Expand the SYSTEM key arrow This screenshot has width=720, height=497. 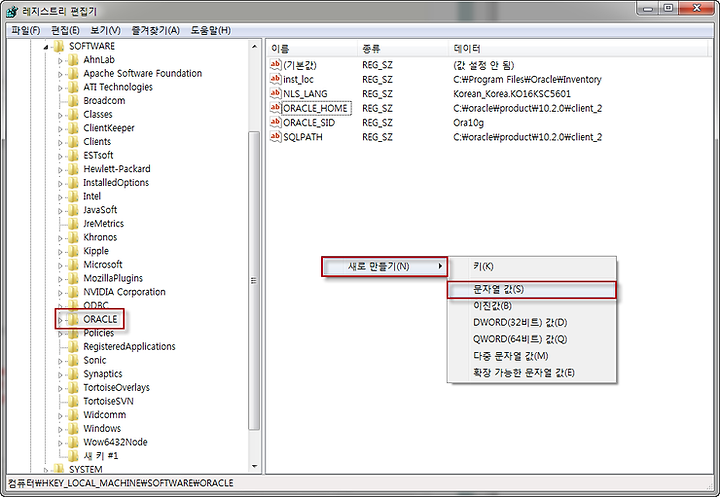[45, 470]
